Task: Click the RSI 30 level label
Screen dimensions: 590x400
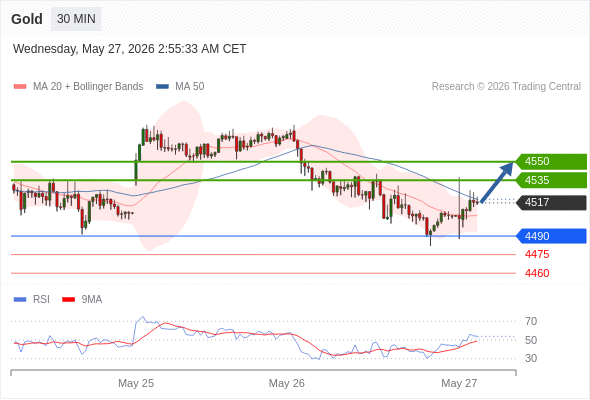Action: (x=531, y=358)
